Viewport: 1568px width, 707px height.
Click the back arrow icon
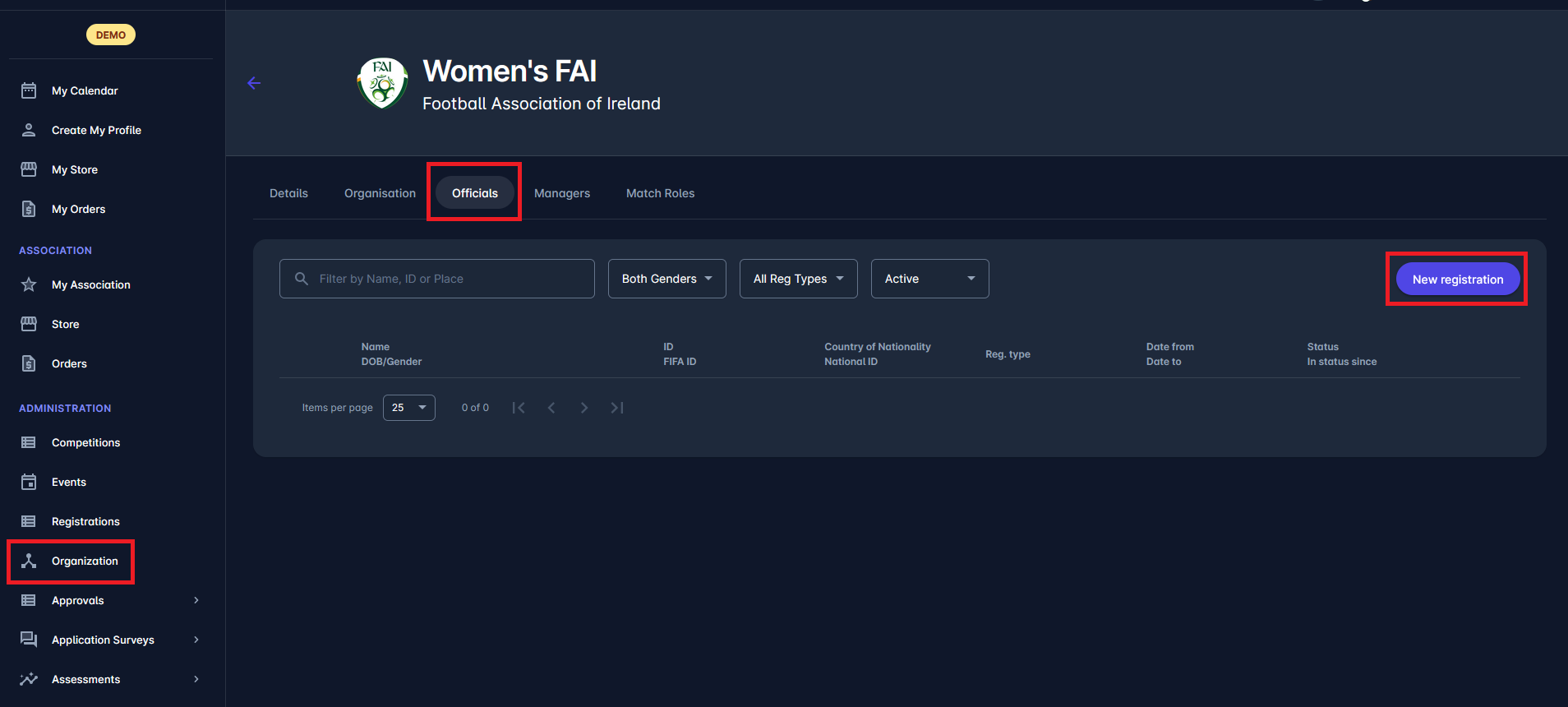click(254, 83)
